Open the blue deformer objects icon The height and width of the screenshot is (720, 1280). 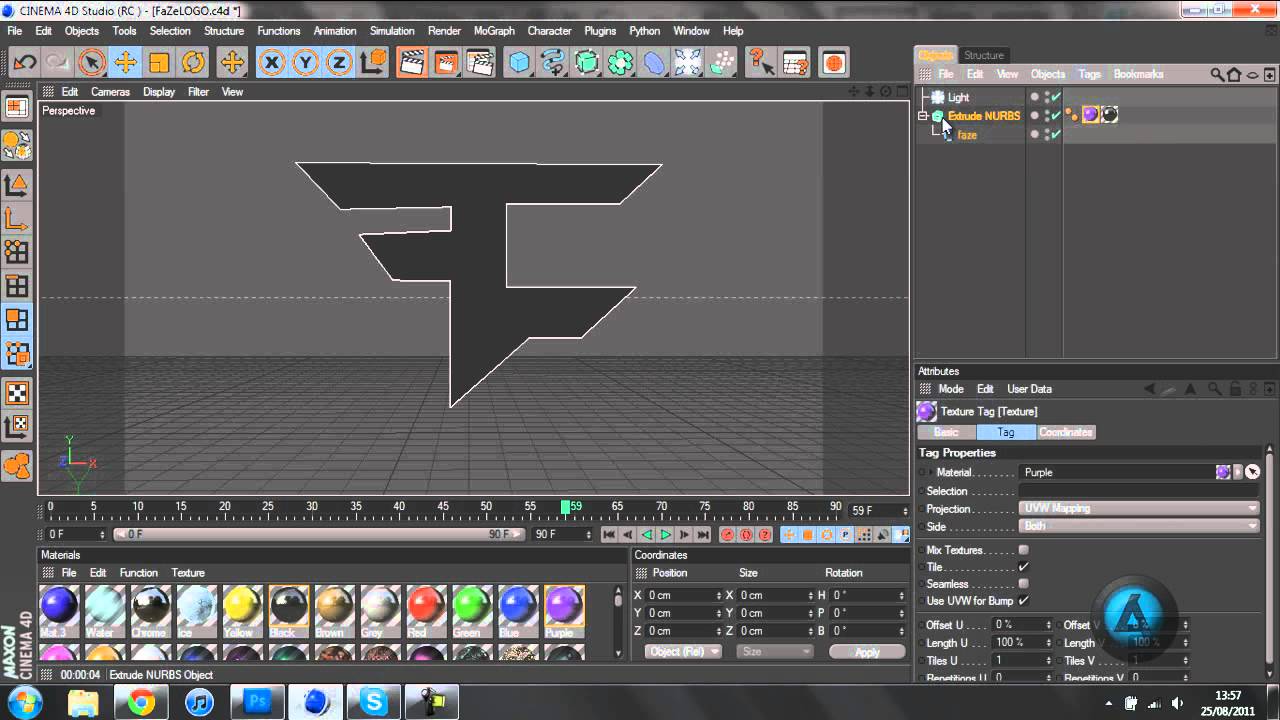[654, 63]
